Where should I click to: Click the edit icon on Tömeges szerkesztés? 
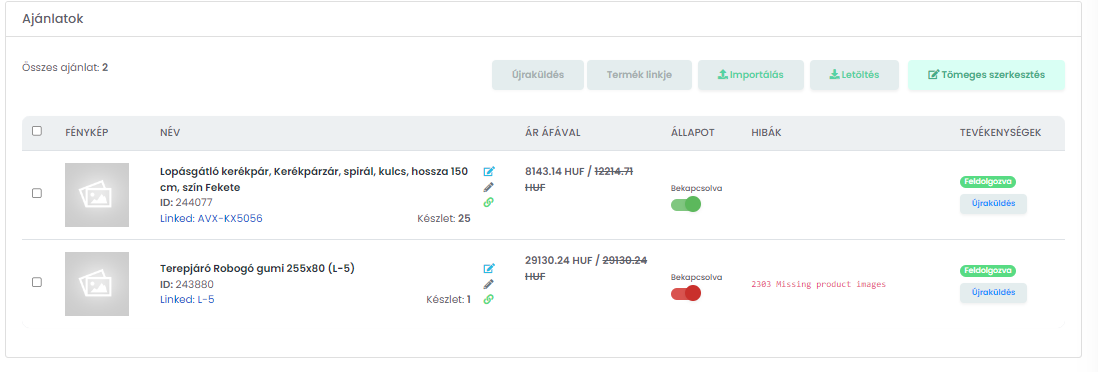click(x=933, y=75)
